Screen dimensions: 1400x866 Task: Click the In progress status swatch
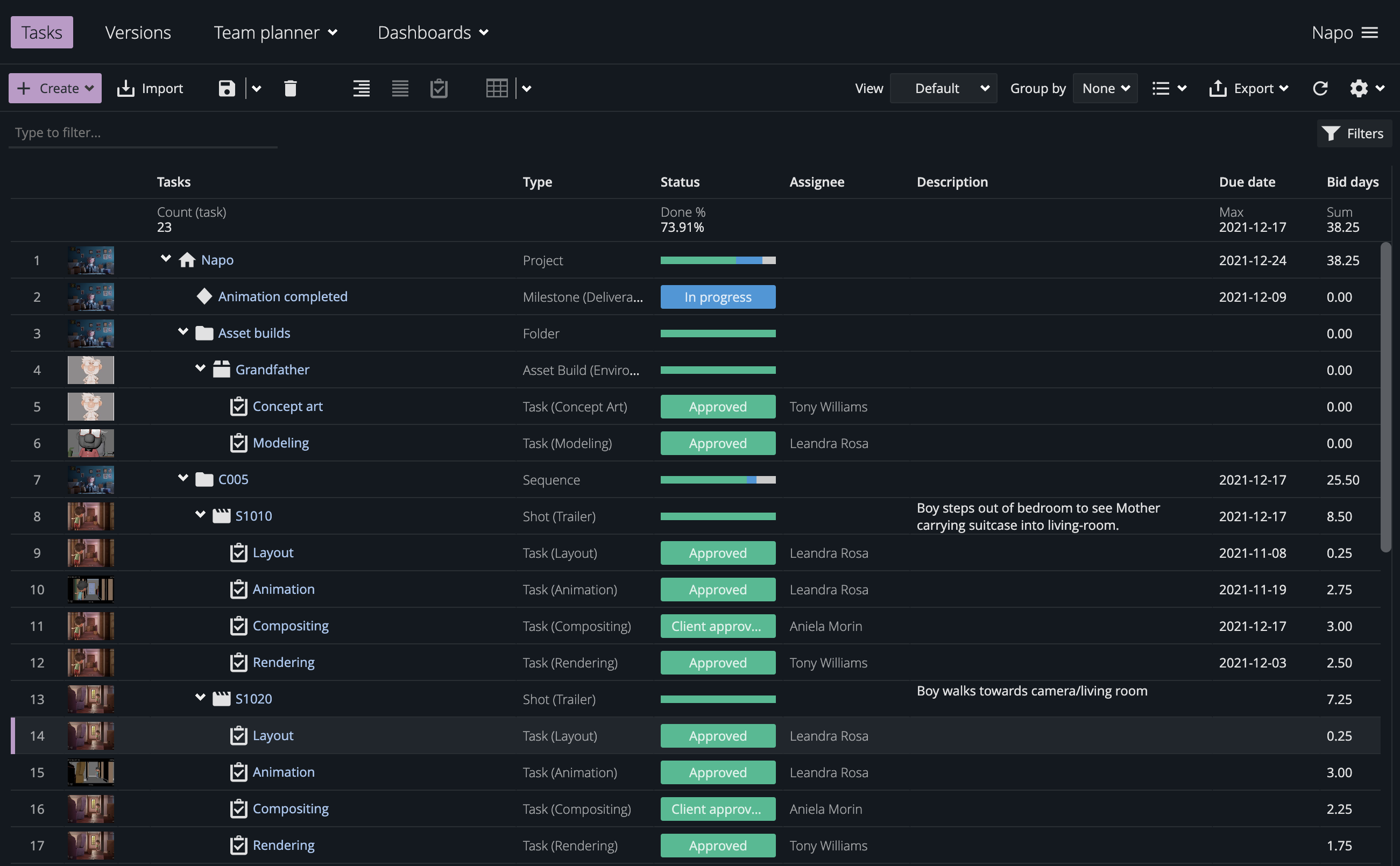pos(717,297)
